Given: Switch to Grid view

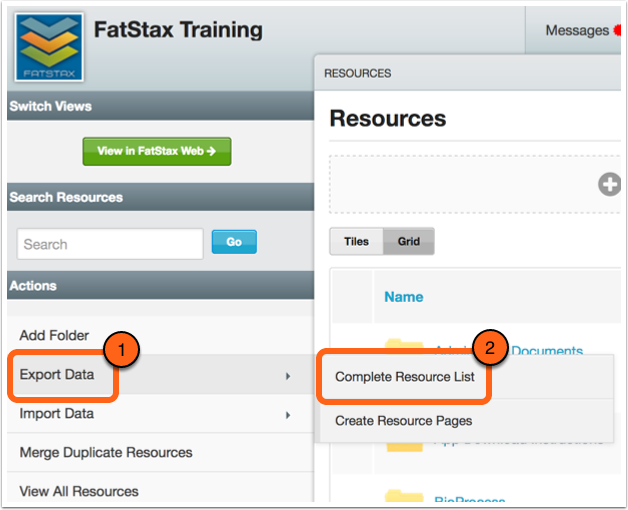Looking at the screenshot, I should coord(409,241).
